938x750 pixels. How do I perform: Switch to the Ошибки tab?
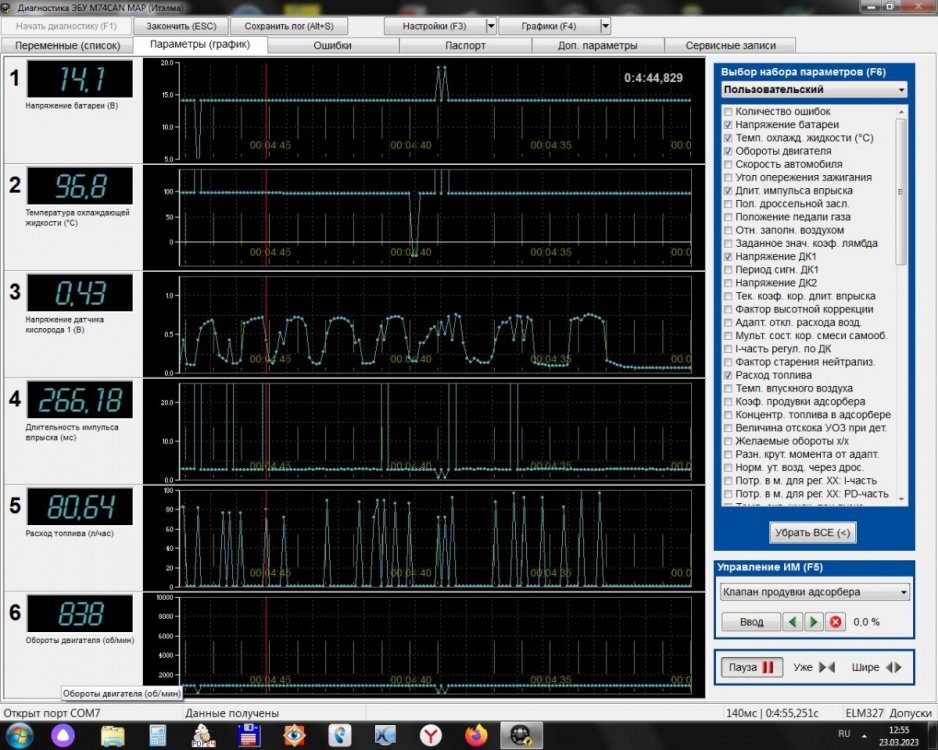(x=332, y=45)
